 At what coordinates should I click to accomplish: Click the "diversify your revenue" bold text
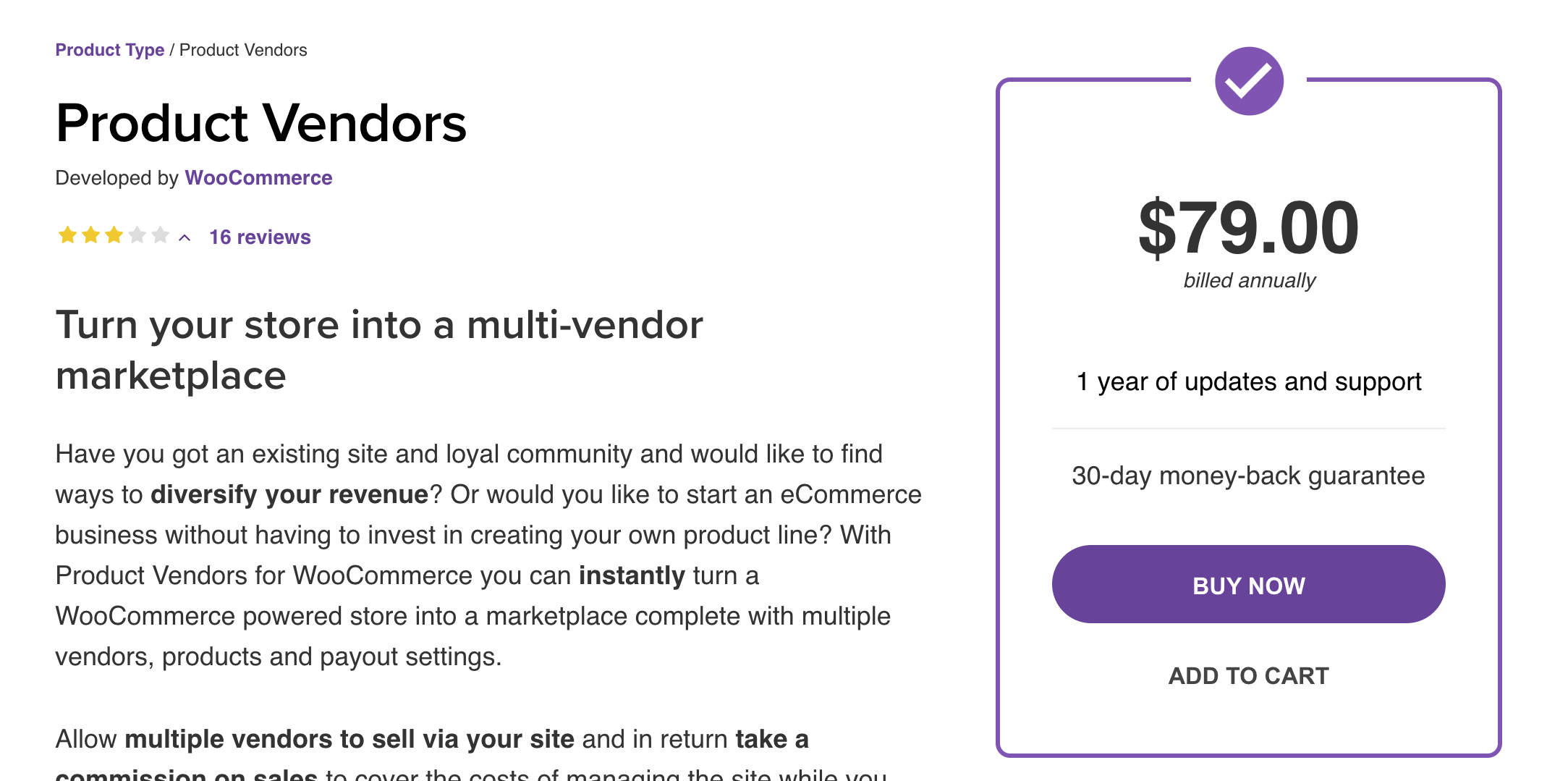pos(289,494)
